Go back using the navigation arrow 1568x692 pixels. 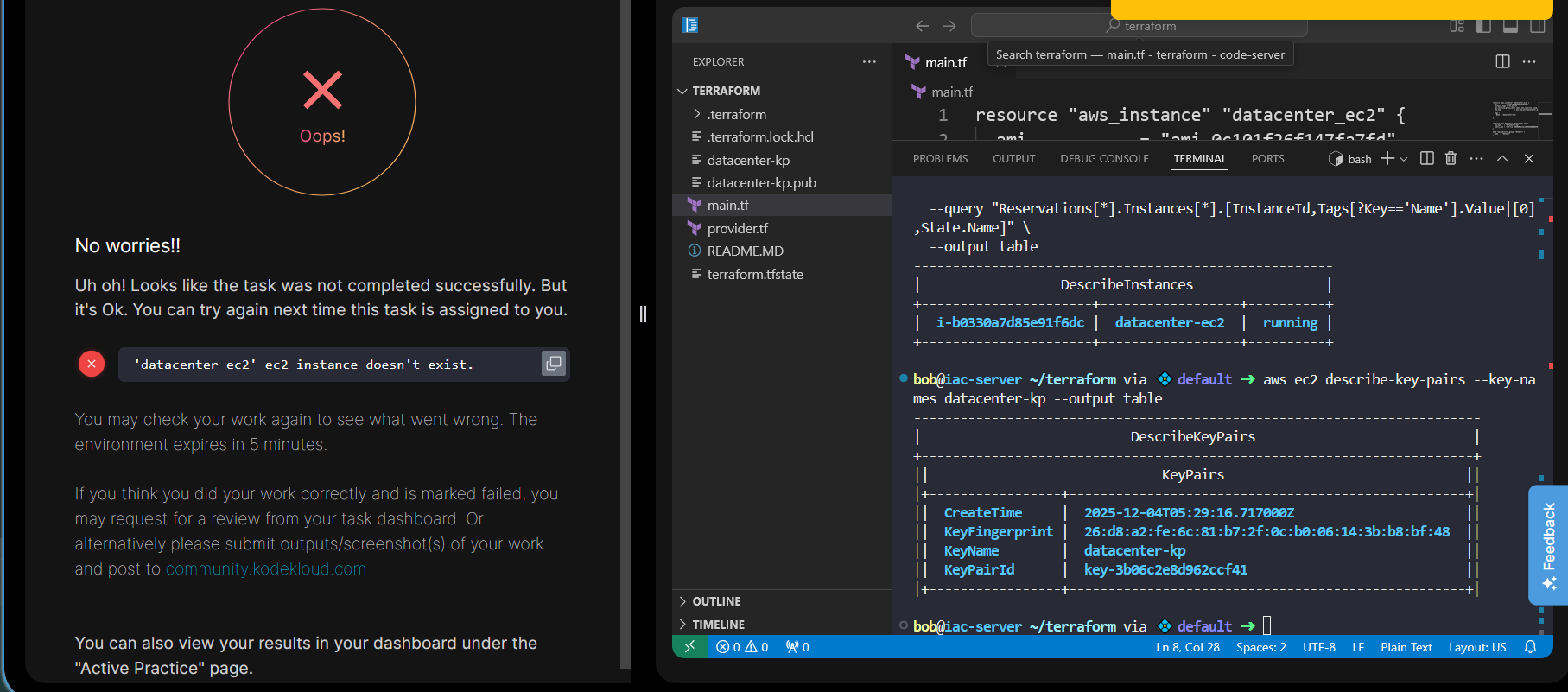(x=922, y=26)
